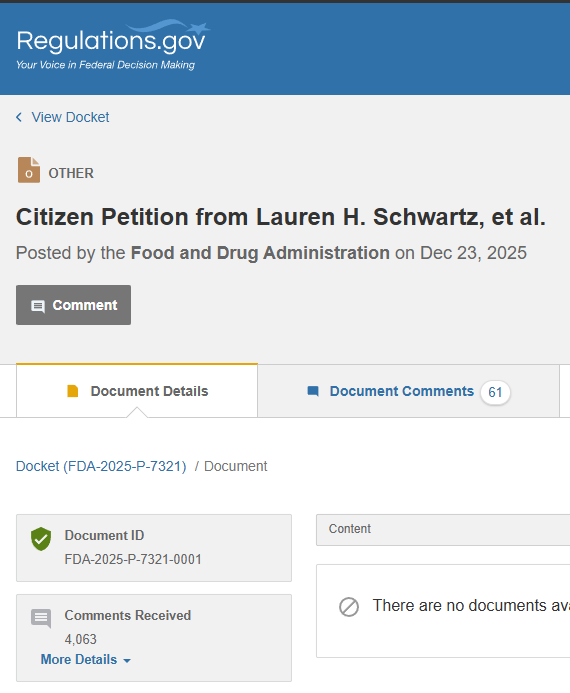Click the OTHER document type icon
This screenshot has width=570, height=693.
click(29, 170)
